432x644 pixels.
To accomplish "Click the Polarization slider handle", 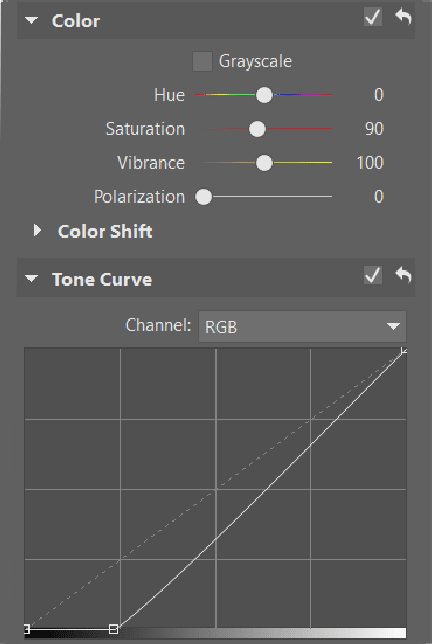I will coord(204,197).
